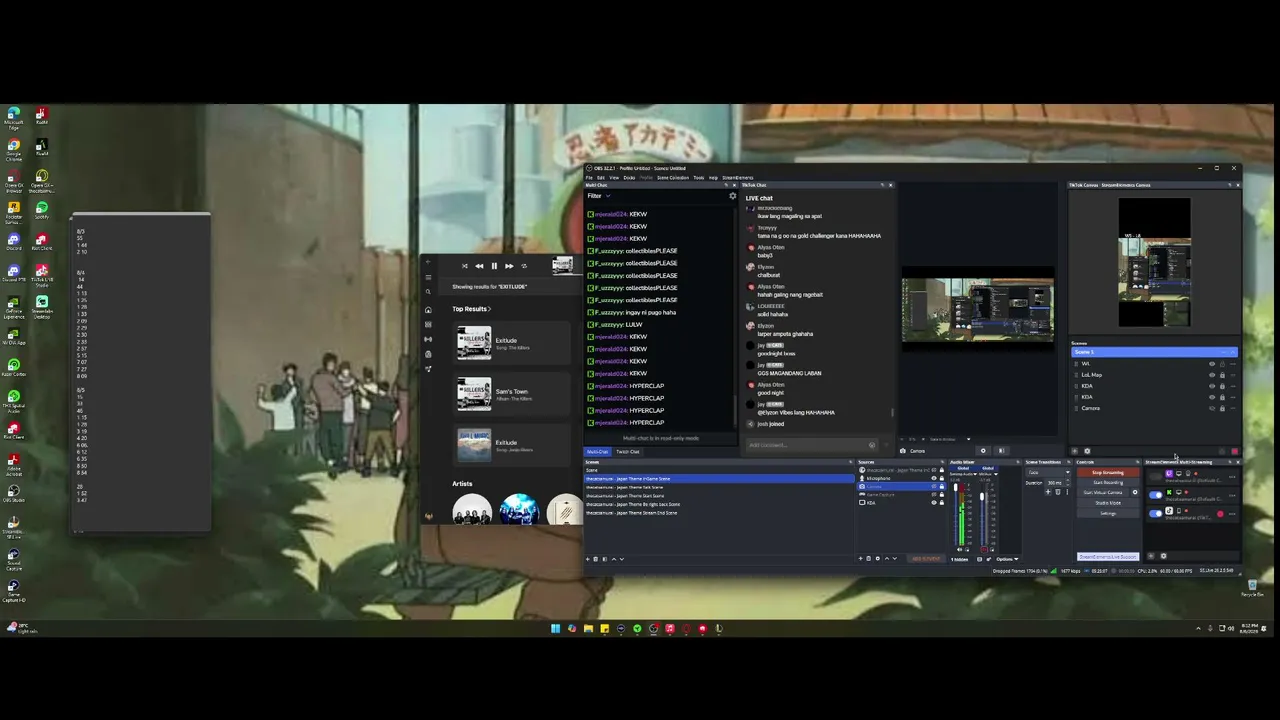The height and width of the screenshot is (720, 1280).
Task: Add a Multi-Streaming destination with plus icon
Action: pyautogui.click(x=1150, y=556)
